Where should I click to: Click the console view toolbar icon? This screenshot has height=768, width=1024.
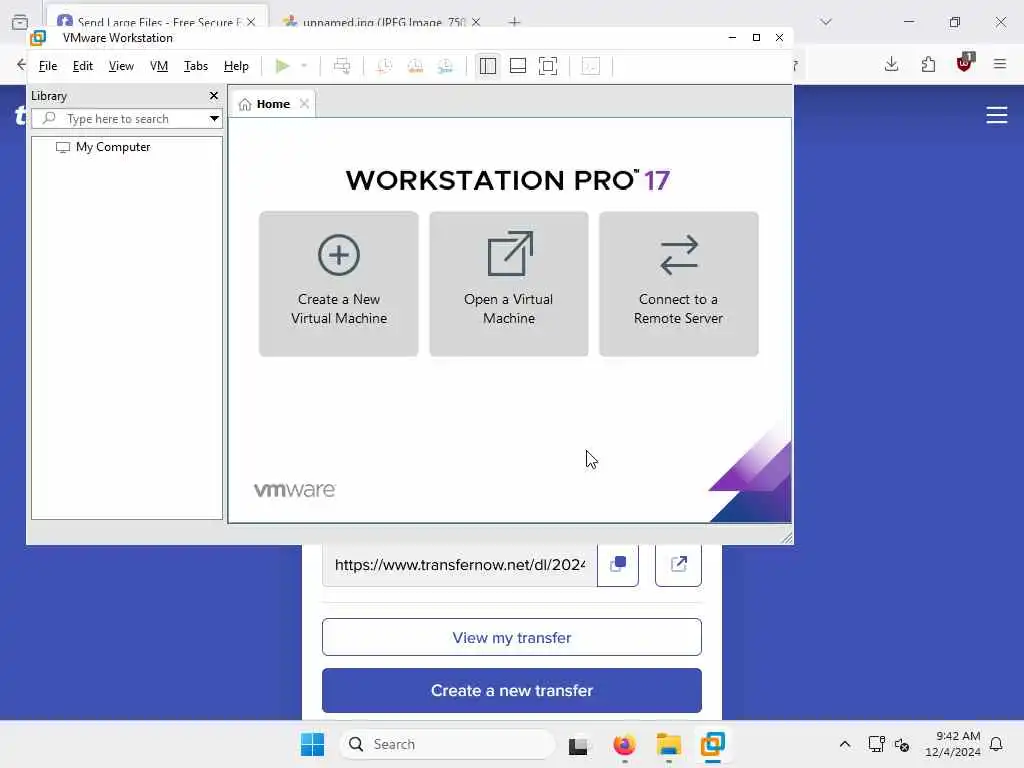pyautogui.click(x=590, y=66)
